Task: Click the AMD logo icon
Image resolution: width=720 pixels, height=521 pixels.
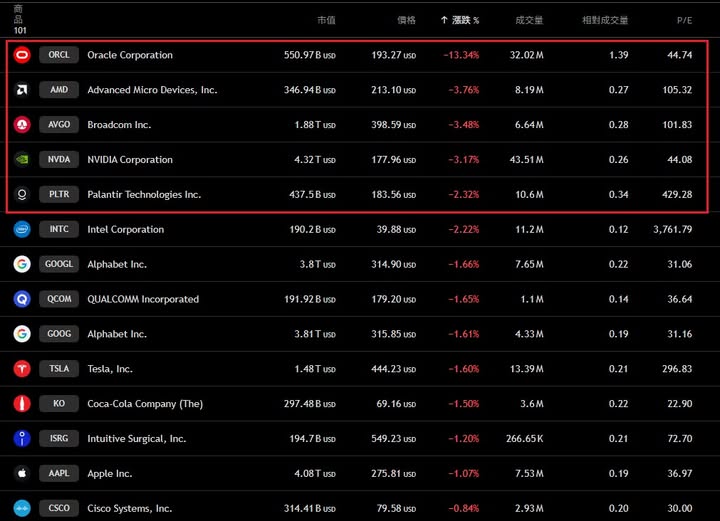Action: pyautogui.click(x=22, y=90)
